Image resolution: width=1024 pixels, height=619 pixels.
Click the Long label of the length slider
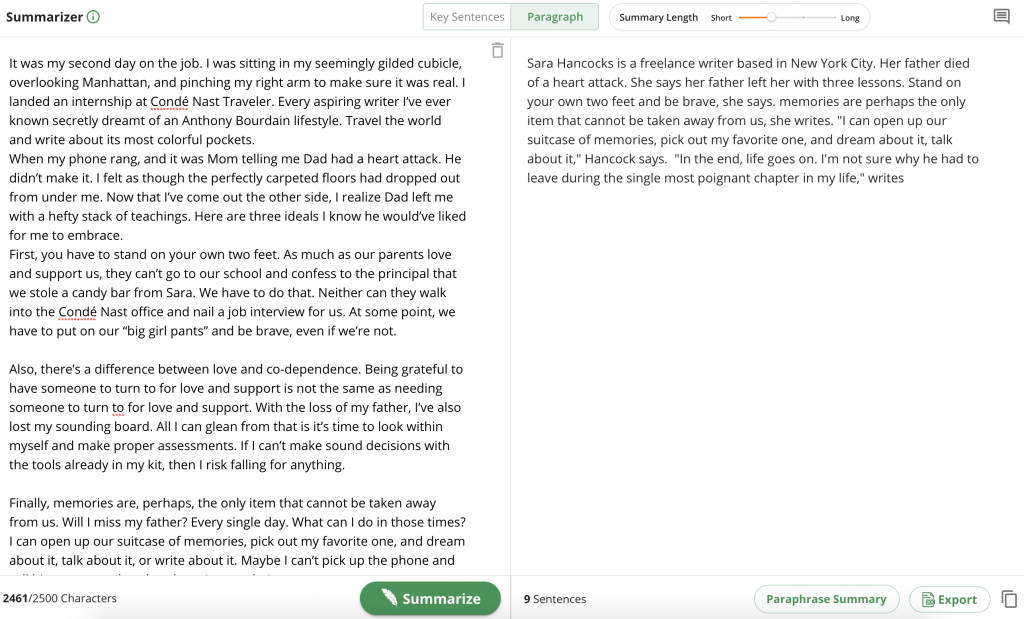coord(850,18)
